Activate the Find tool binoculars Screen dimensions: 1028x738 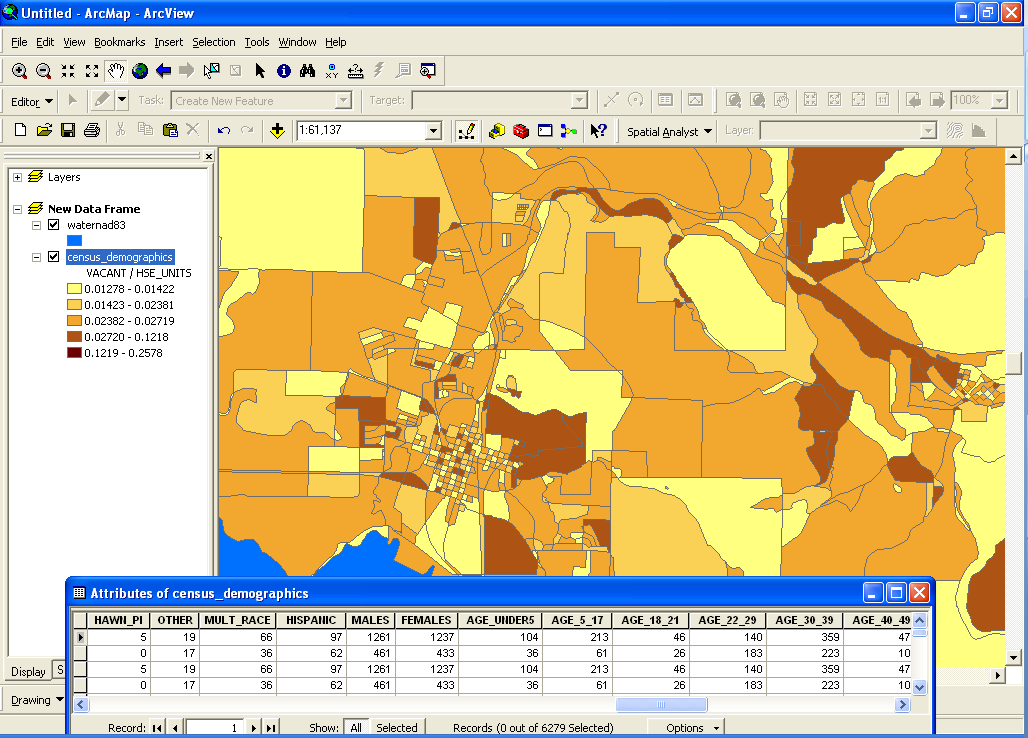point(307,70)
